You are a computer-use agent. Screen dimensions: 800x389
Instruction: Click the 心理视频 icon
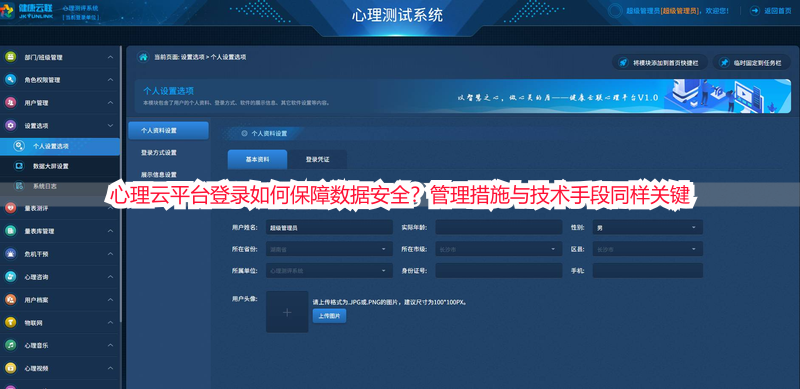coord(10,368)
